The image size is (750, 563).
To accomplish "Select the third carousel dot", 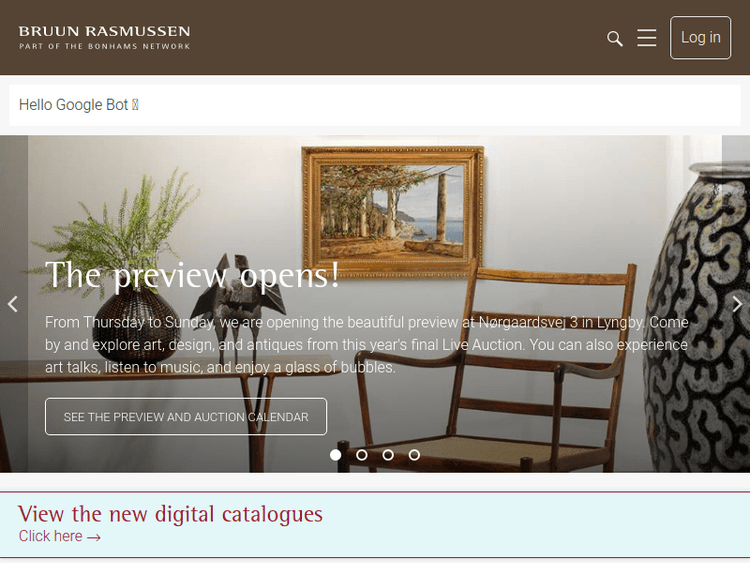I will (x=388, y=455).
